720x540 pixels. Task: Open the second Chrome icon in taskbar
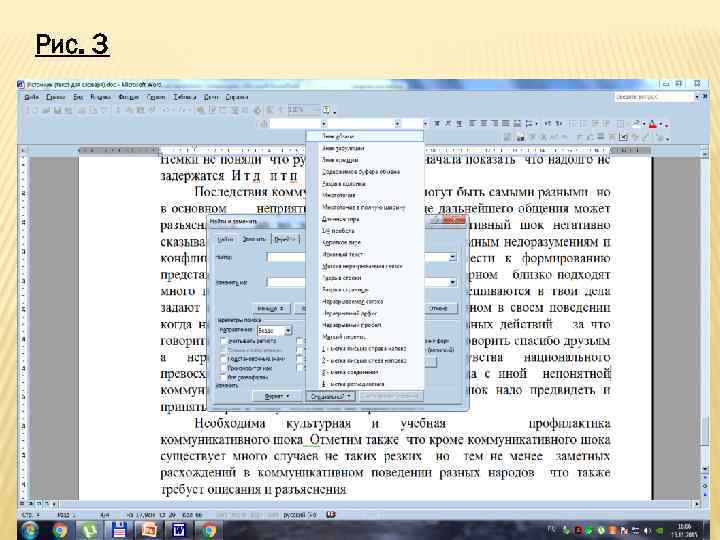click(x=208, y=531)
